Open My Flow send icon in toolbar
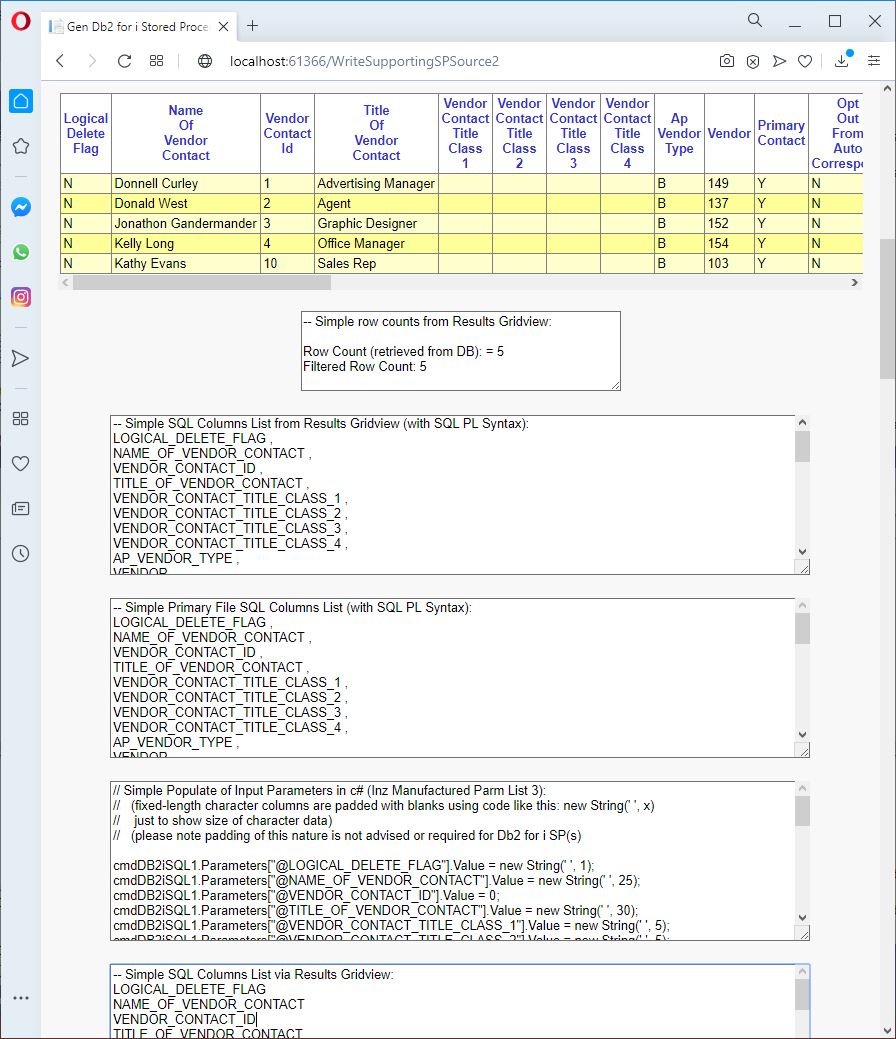Image resolution: width=896 pixels, height=1039 pixels. (x=779, y=61)
